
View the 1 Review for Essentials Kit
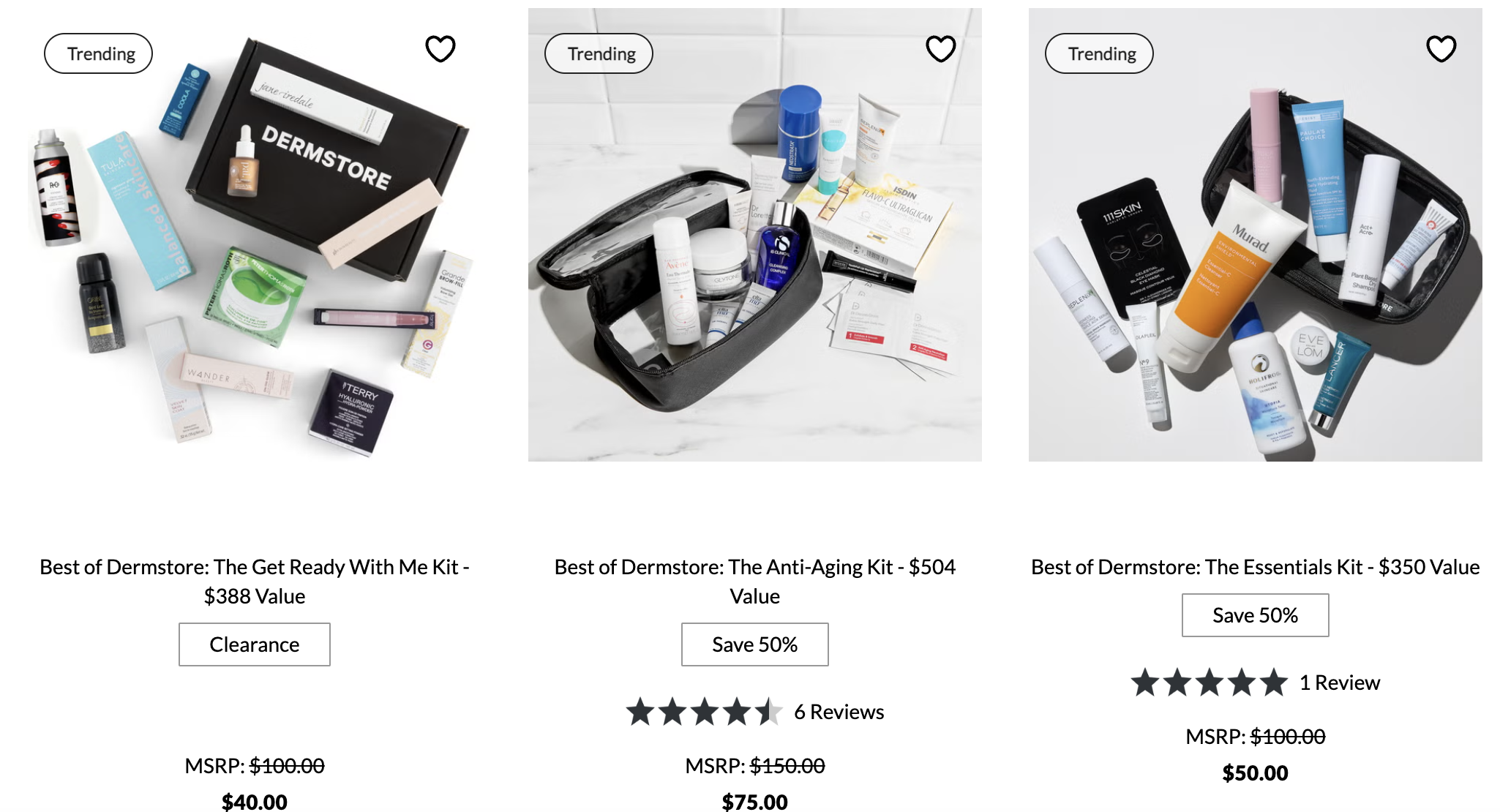(1340, 683)
